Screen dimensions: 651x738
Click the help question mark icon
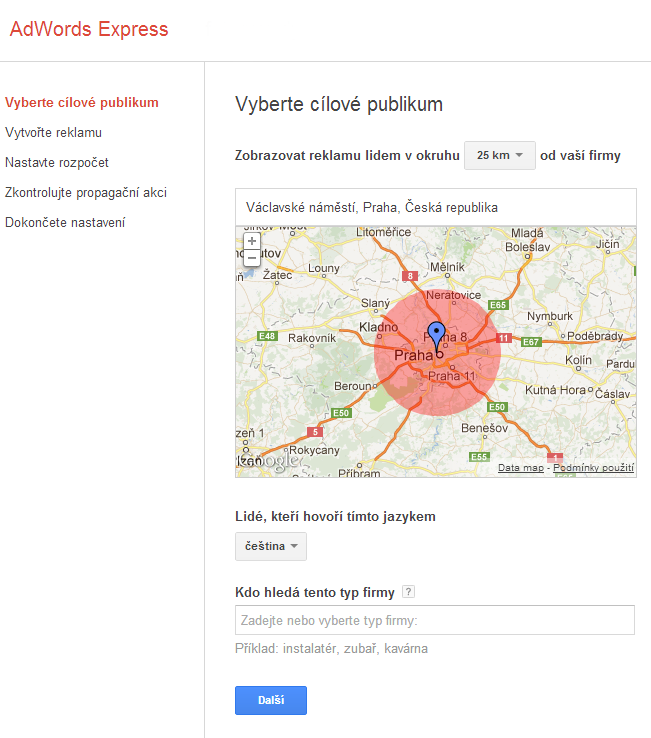coord(408,591)
